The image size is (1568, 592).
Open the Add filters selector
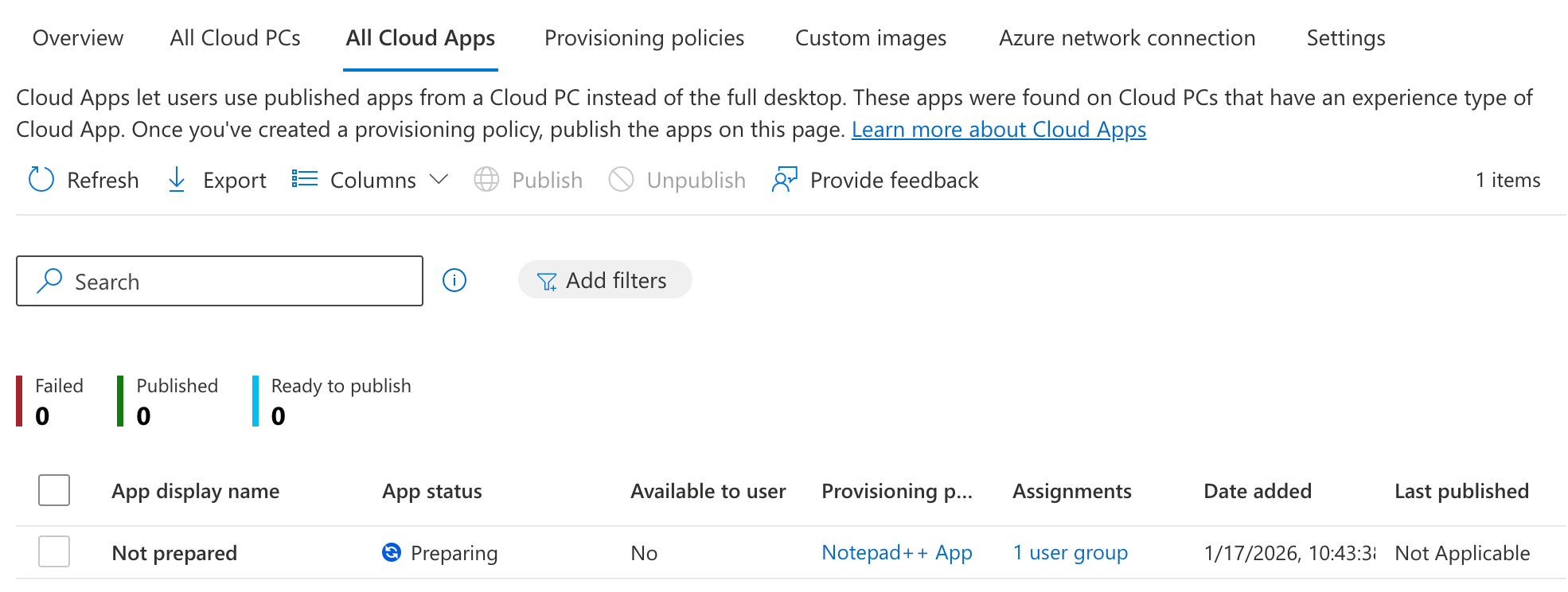(604, 280)
